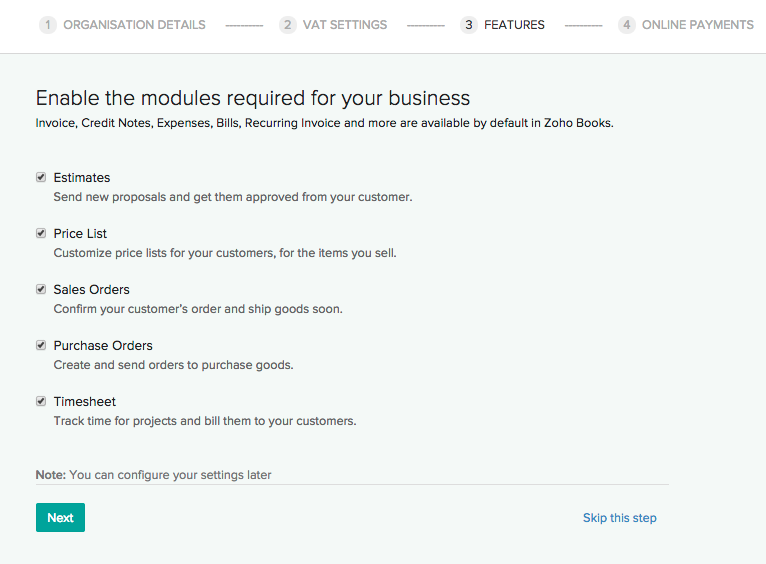Click the Purchase Orders label

103,346
